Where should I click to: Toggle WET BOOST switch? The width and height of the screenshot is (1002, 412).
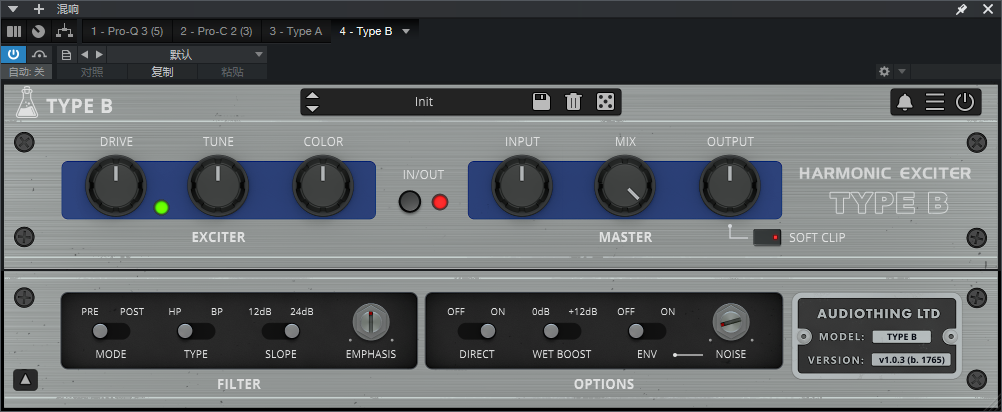562,331
